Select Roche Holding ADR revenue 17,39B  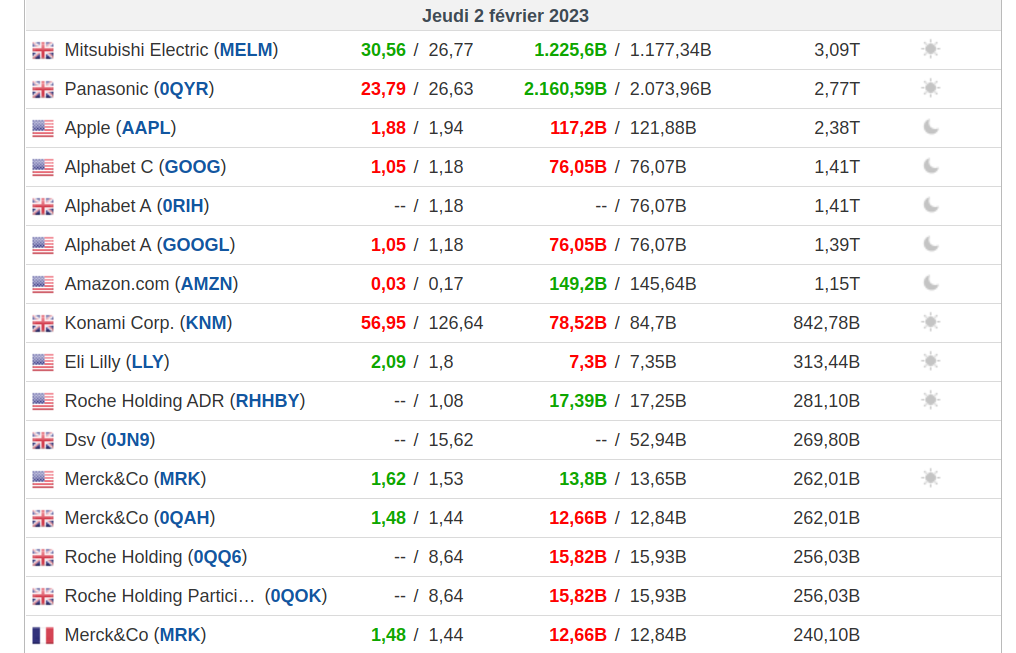[x=579, y=401]
